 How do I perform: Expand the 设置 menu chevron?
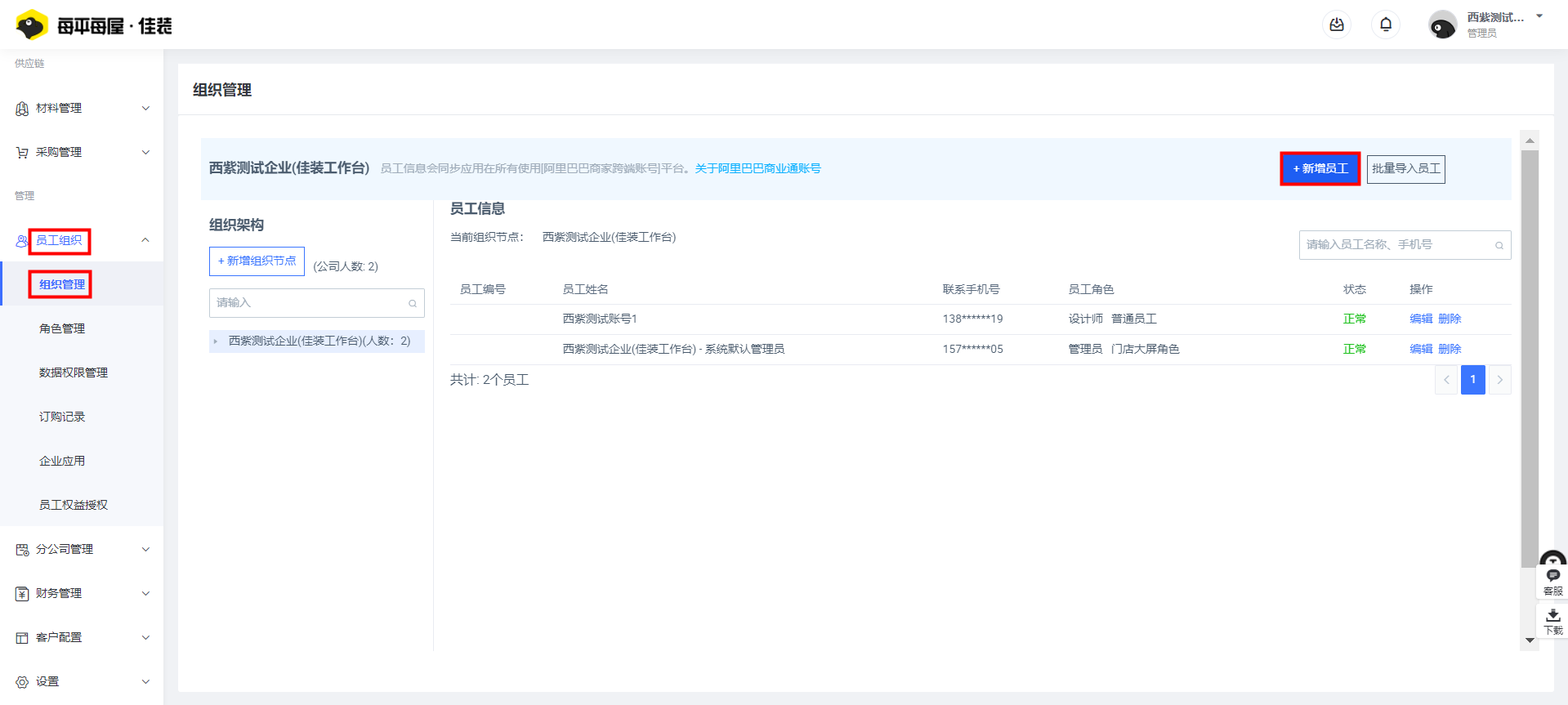(x=145, y=681)
